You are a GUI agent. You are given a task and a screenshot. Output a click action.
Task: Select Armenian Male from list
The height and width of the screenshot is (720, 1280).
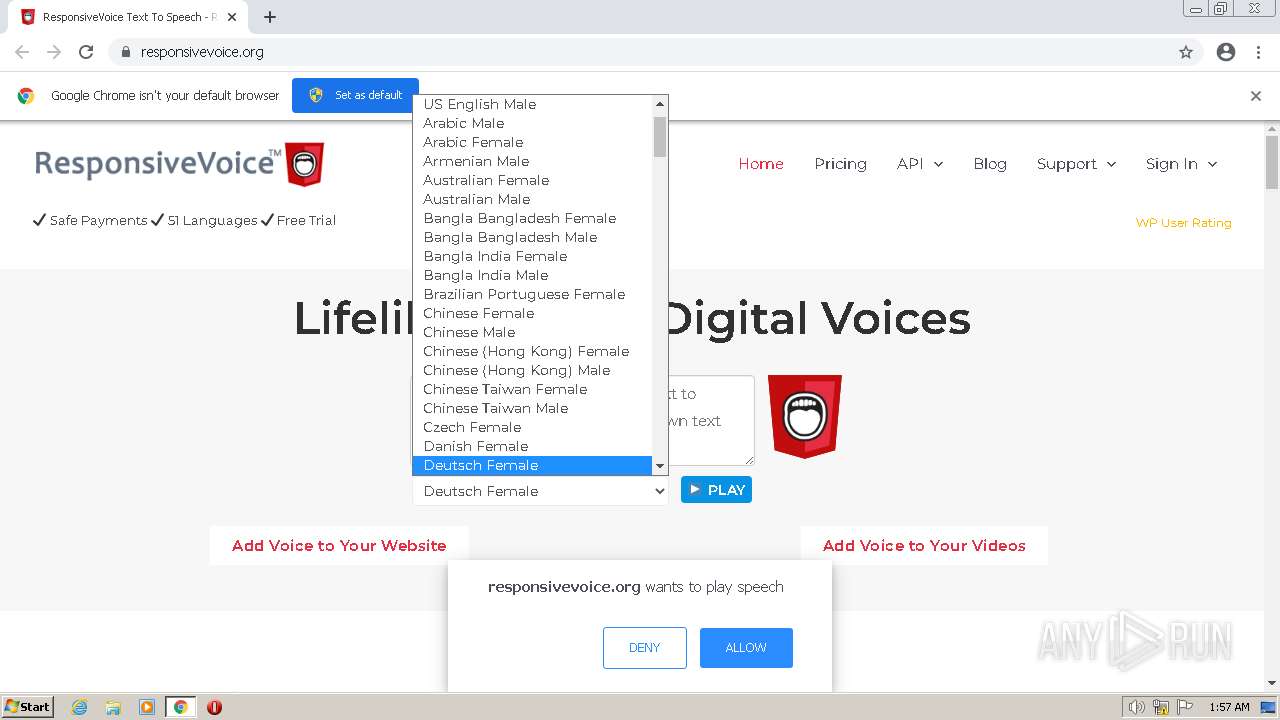532,161
